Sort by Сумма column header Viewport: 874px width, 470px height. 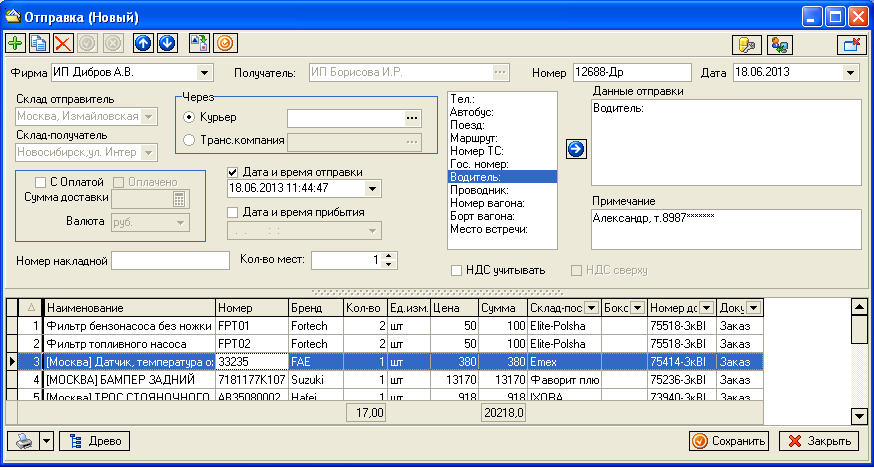503,308
